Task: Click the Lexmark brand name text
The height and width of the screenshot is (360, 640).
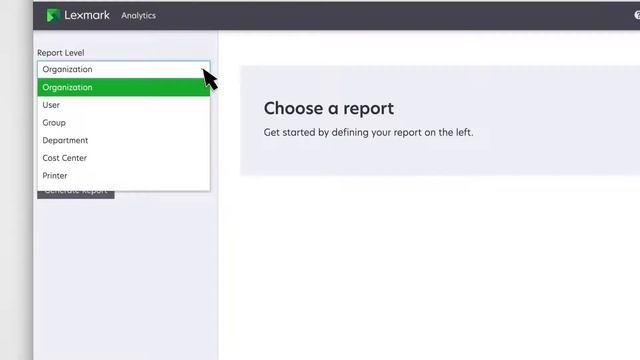Action: [x=87, y=16]
